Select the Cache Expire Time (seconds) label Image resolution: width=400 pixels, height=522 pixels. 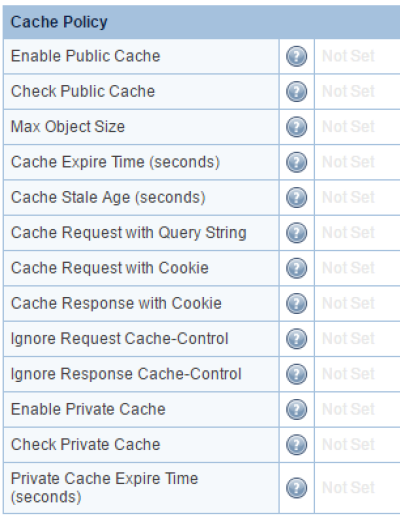(115, 162)
